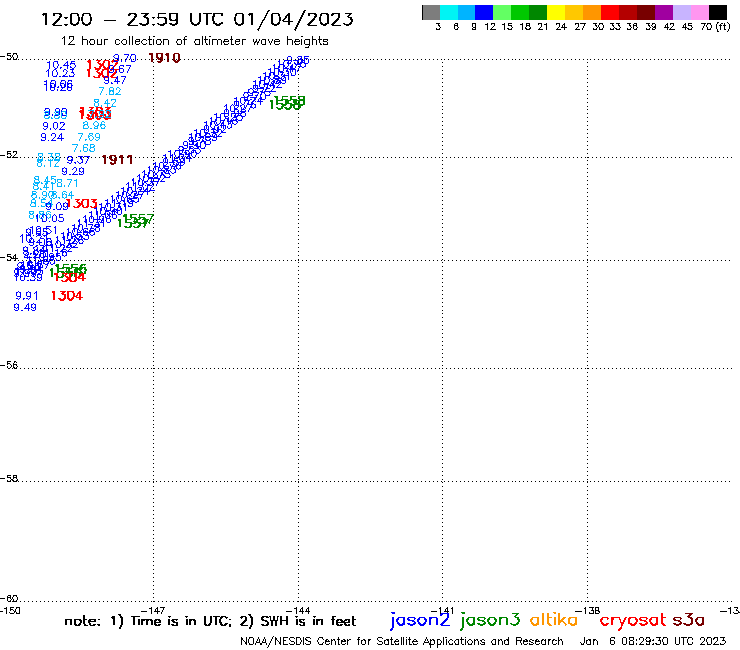The height and width of the screenshot is (650, 740).
Task: Click the jason2 satellite legend label
Action: point(420,620)
